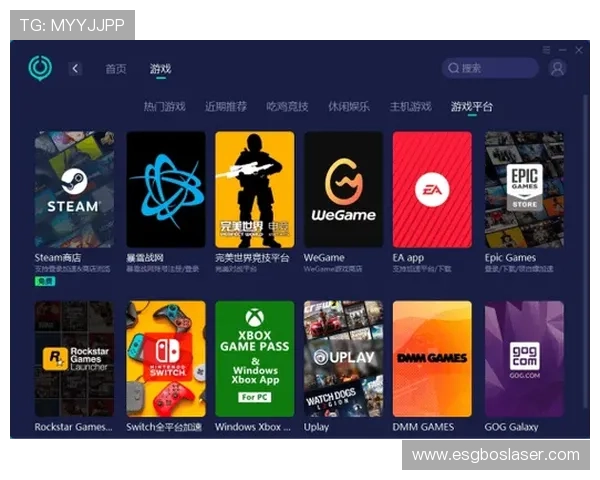Go back with the left chevron button
Screen dimensions: 600x480
(75, 69)
